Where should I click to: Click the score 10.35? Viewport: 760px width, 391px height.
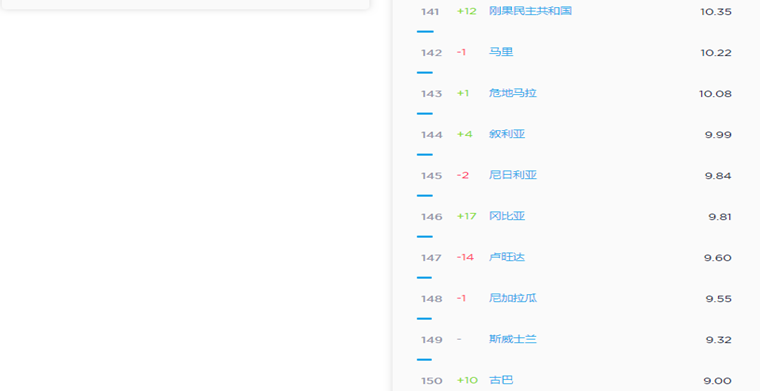[x=716, y=12]
